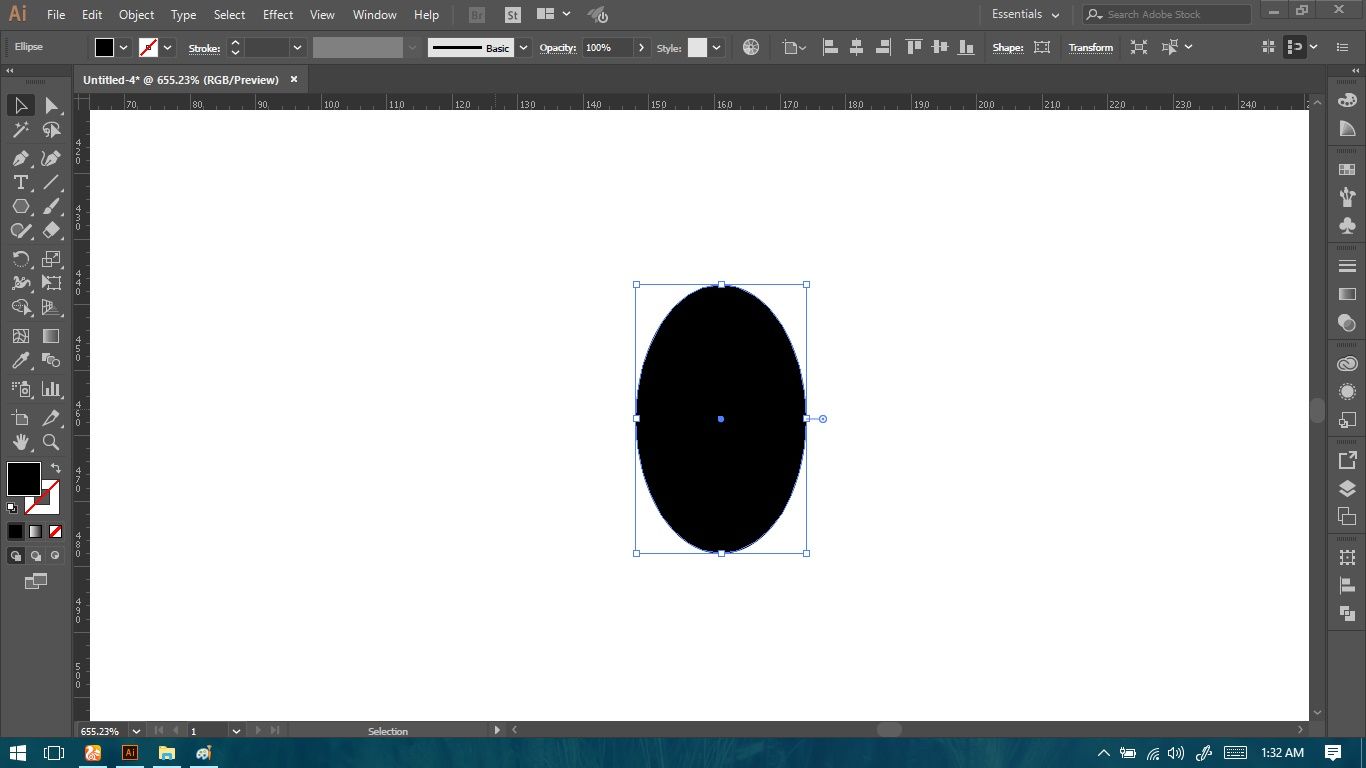
Task: Open the graphic Style dropdown
Action: click(x=716, y=48)
